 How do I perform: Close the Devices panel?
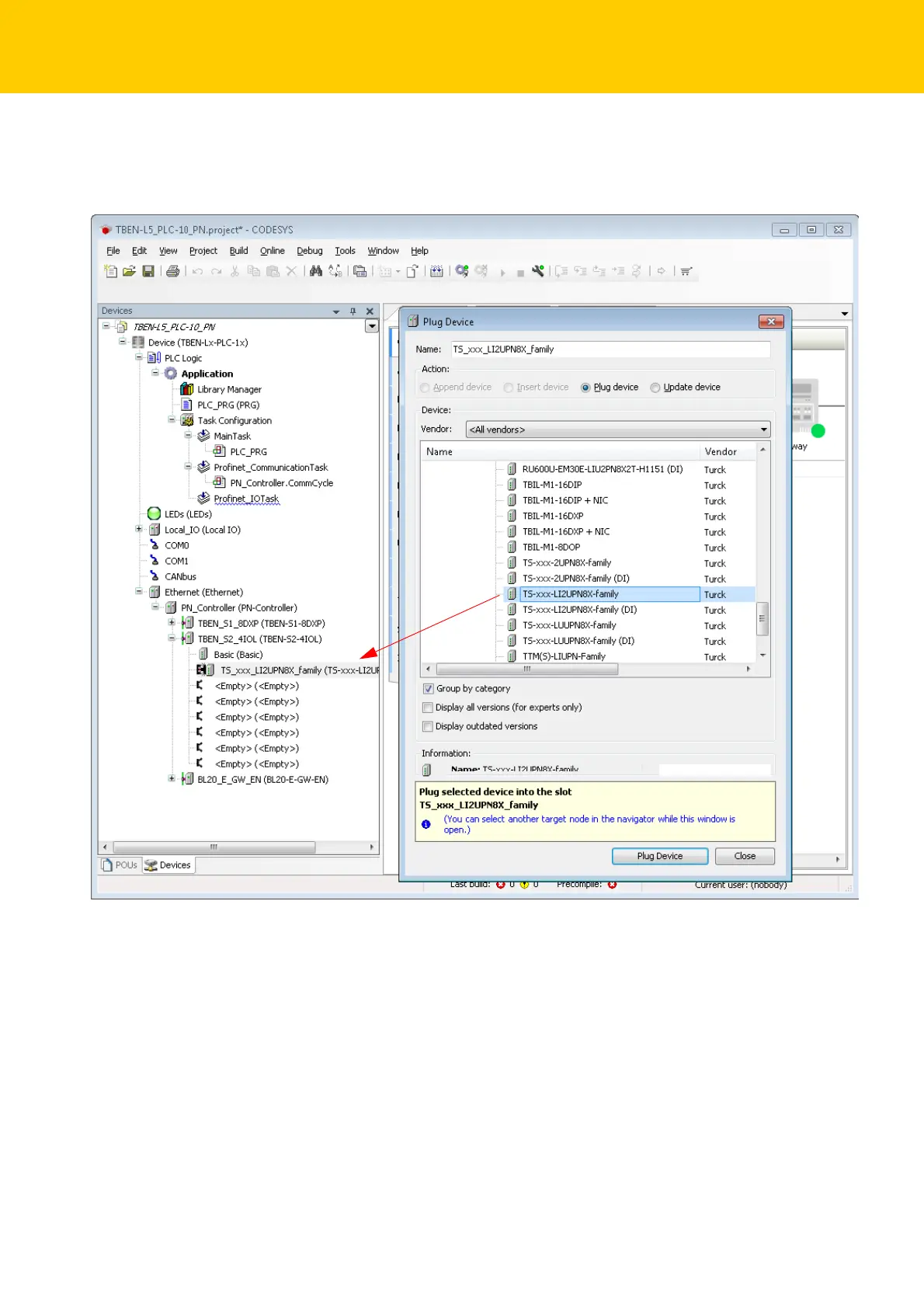pyautogui.click(x=370, y=311)
